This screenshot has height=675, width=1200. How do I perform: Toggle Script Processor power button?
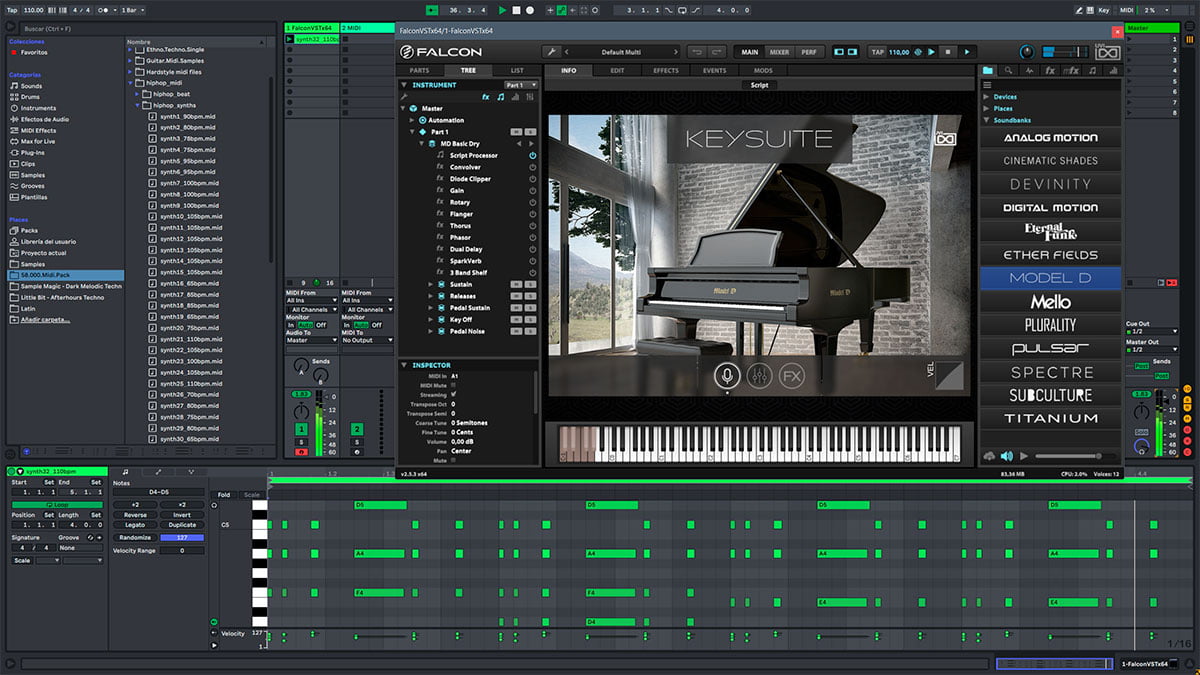pyautogui.click(x=532, y=155)
